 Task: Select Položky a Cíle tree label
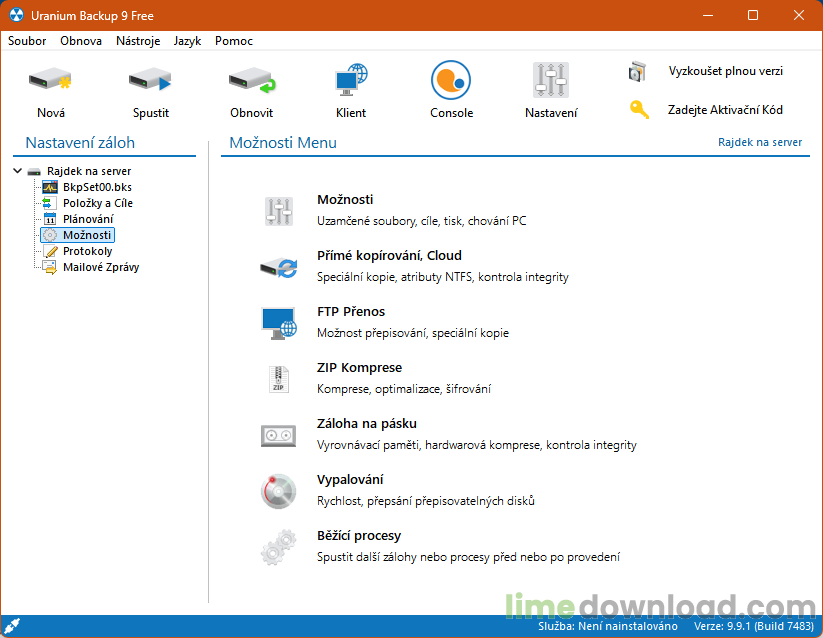pyautogui.click(x=98, y=203)
